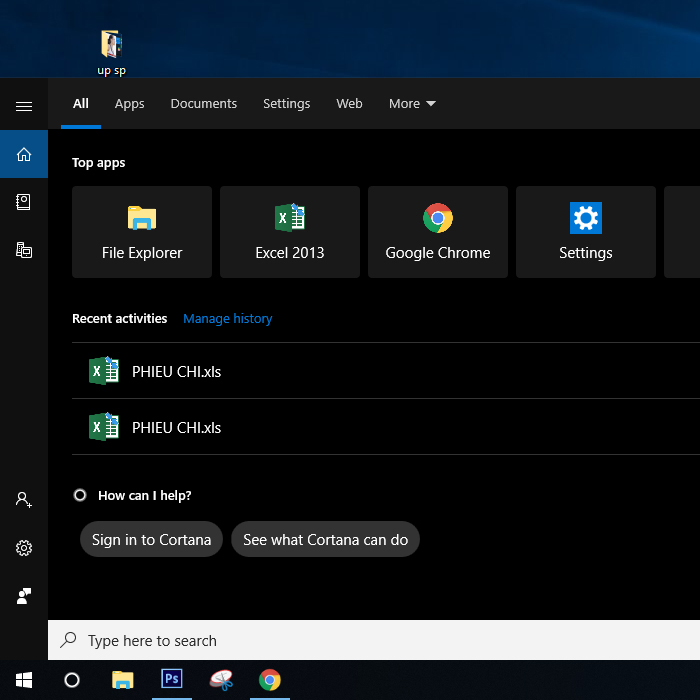Open Cortana settings gear in sidebar

click(x=24, y=548)
